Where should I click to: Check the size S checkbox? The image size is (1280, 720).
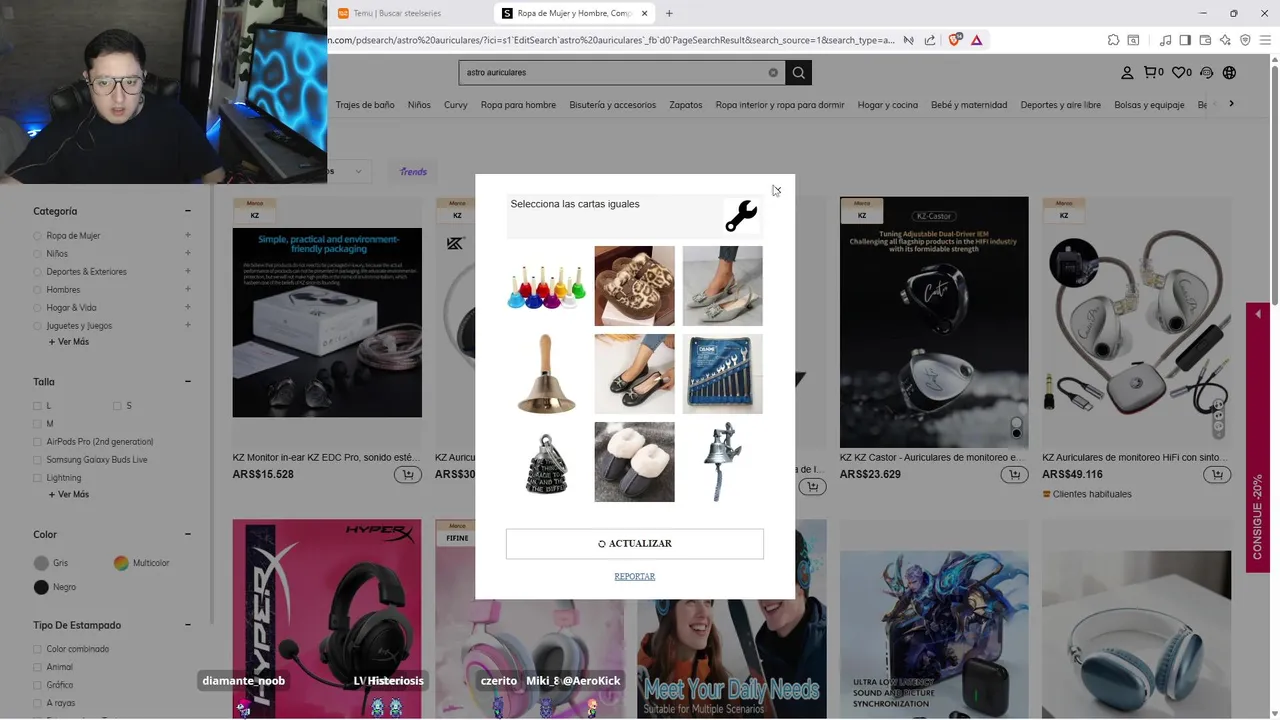point(117,406)
